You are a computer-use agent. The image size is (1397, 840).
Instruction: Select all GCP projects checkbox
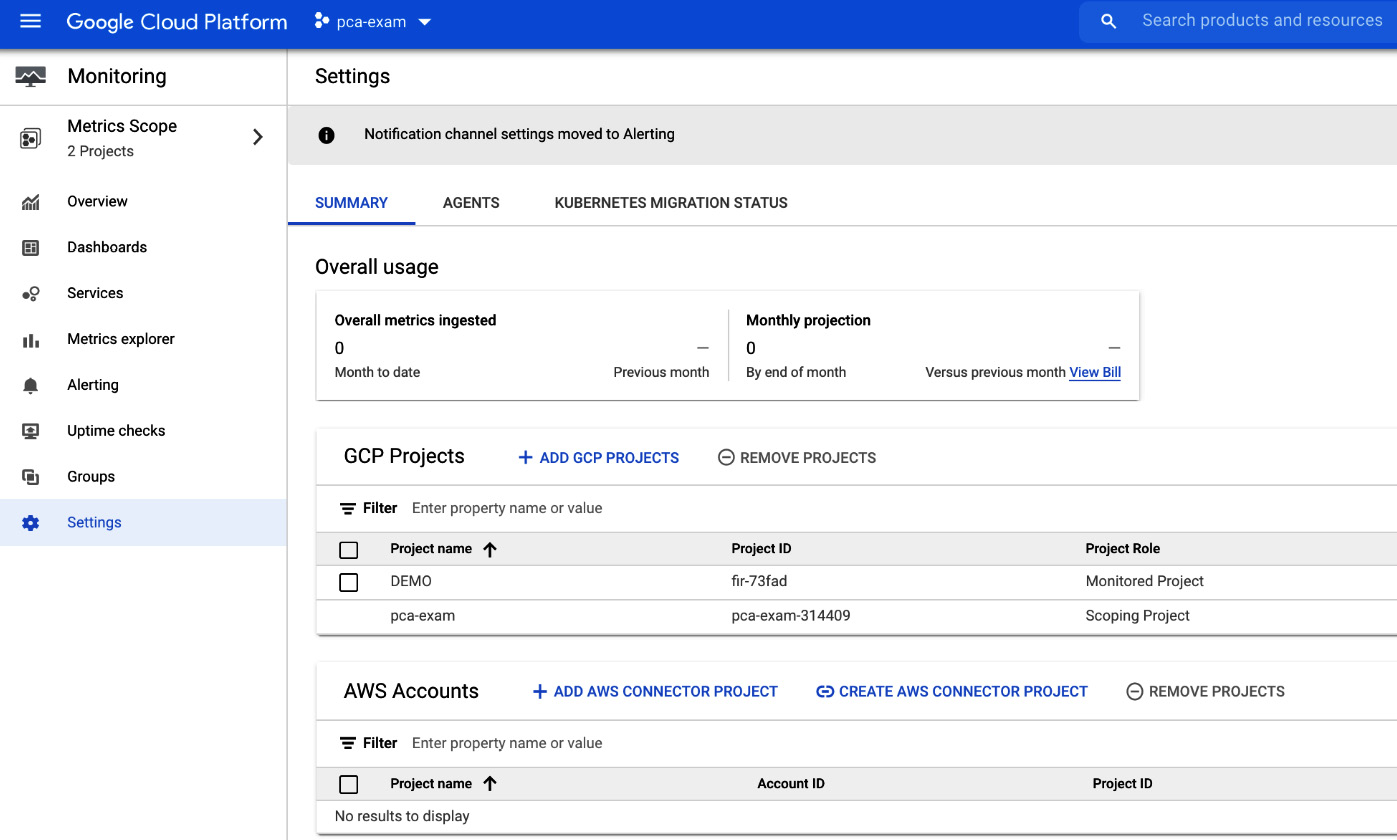[349, 550]
